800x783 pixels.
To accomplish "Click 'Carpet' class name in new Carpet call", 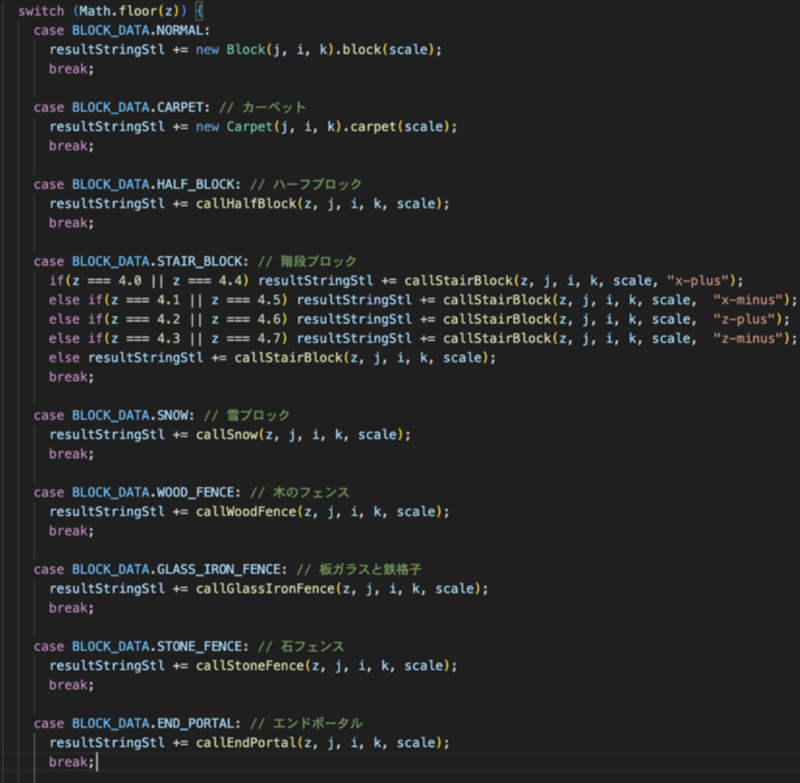I will [x=250, y=127].
